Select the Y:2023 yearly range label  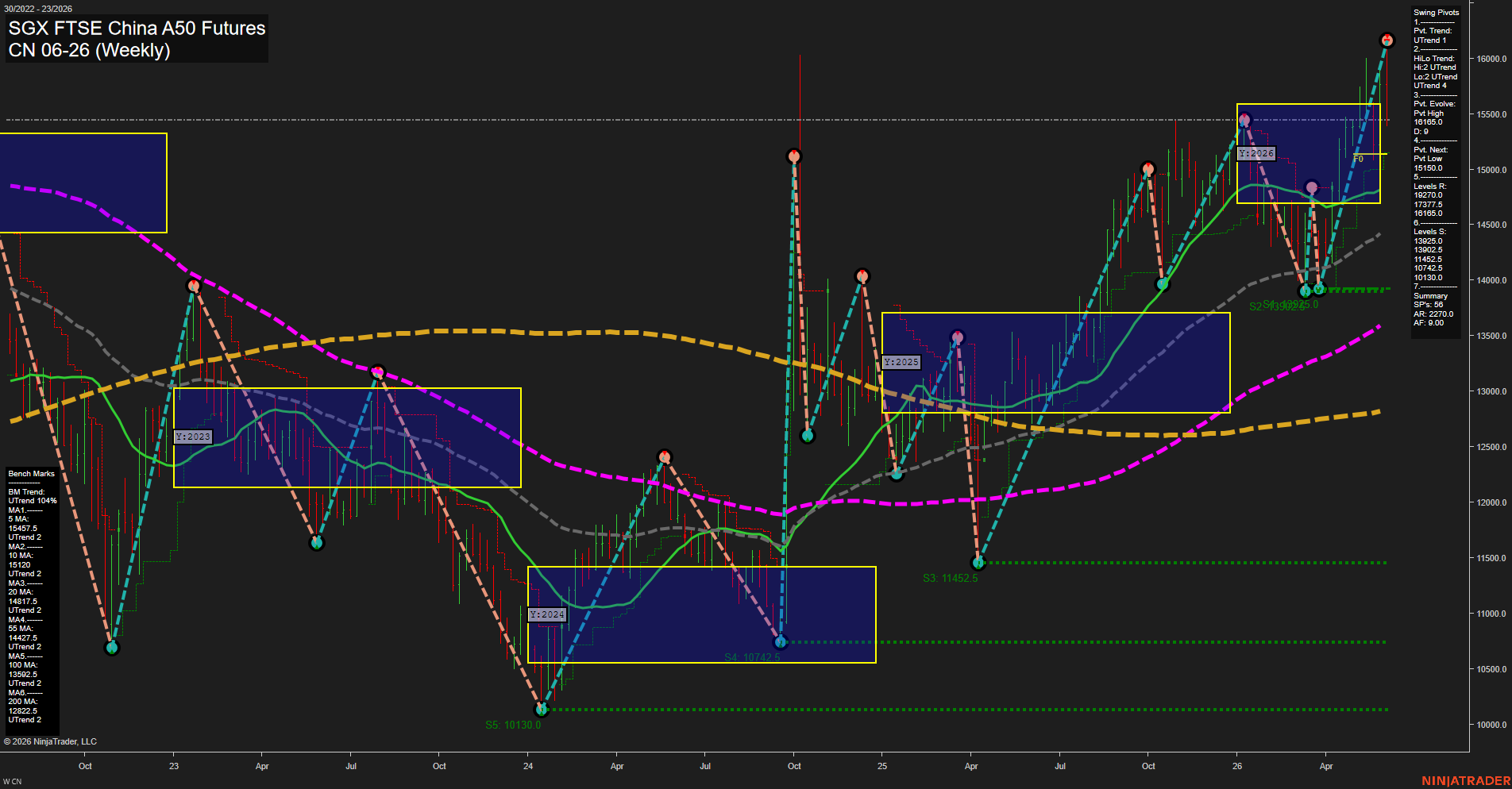tap(193, 437)
